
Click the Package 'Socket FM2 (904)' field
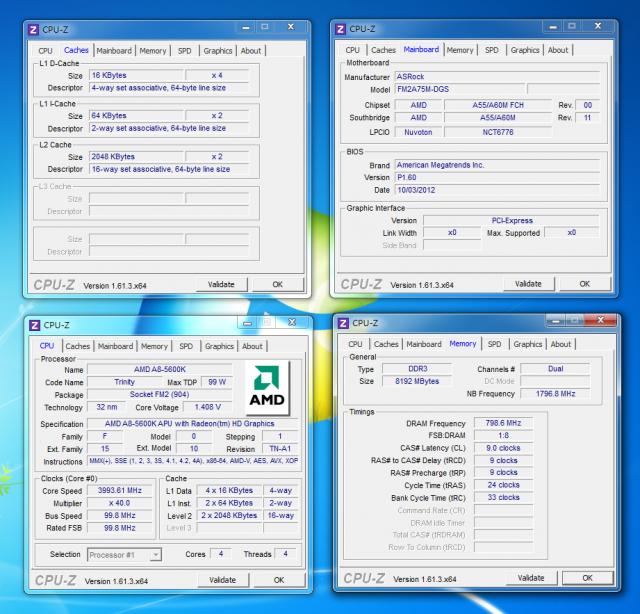click(160, 395)
